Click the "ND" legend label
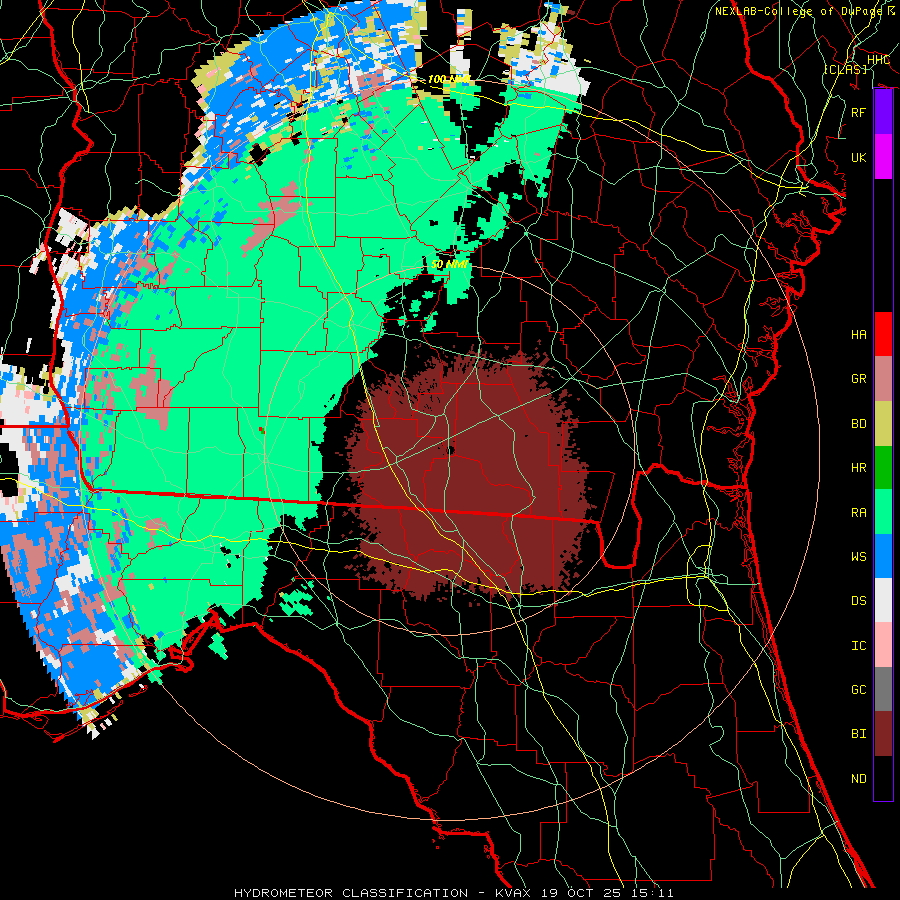Viewport: 900px width, 900px height. pos(858,779)
